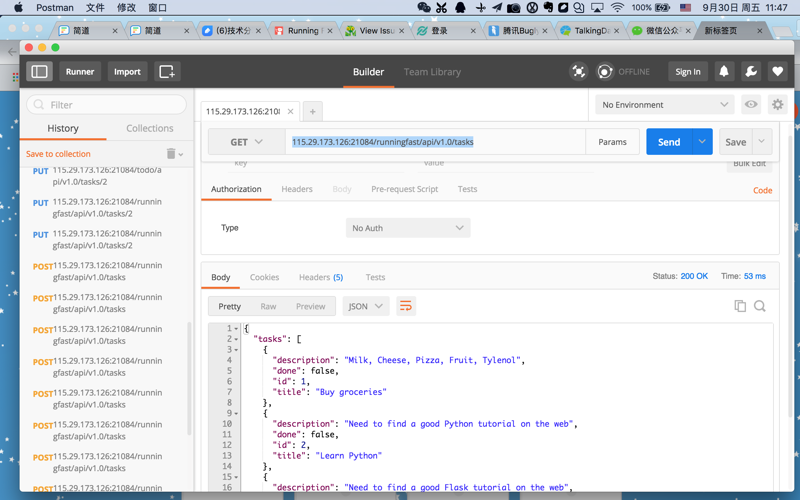Open the request Tests tab
The height and width of the screenshot is (500, 800).
click(467, 189)
